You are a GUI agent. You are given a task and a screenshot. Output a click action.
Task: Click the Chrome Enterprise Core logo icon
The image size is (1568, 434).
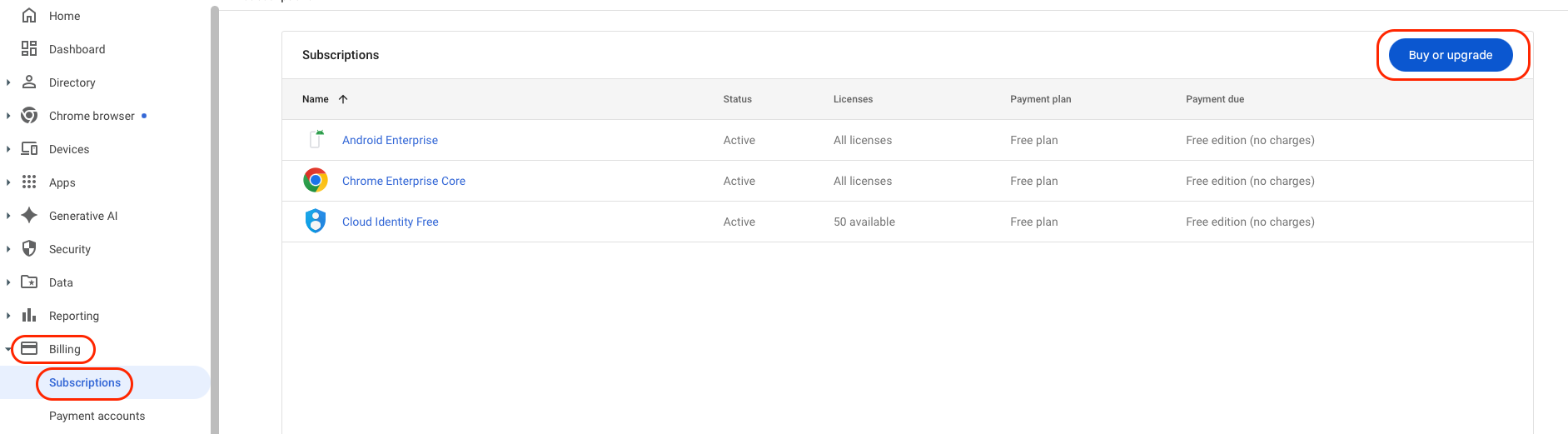pos(316,181)
